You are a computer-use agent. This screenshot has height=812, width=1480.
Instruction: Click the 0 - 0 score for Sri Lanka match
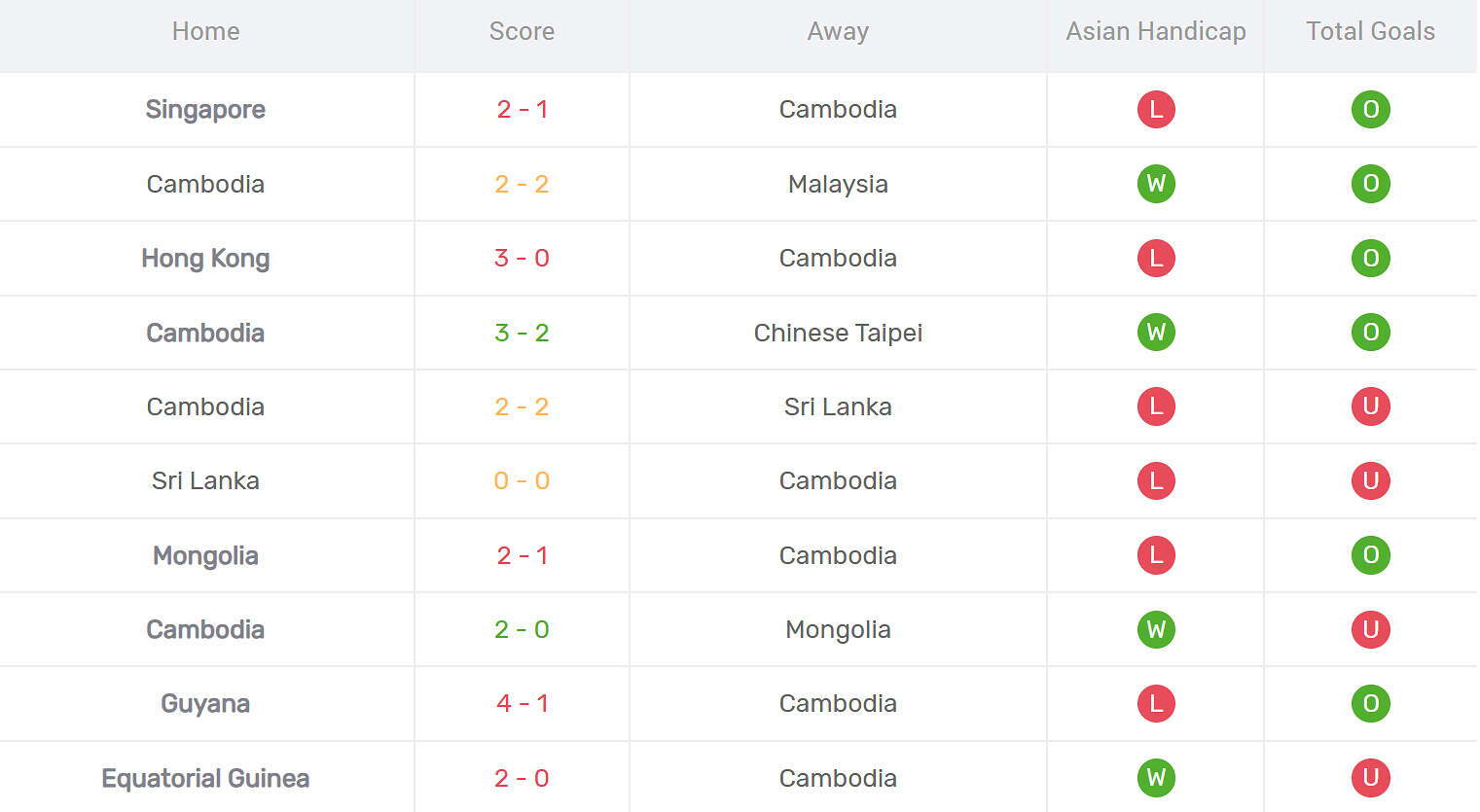[x=522, y=480]
